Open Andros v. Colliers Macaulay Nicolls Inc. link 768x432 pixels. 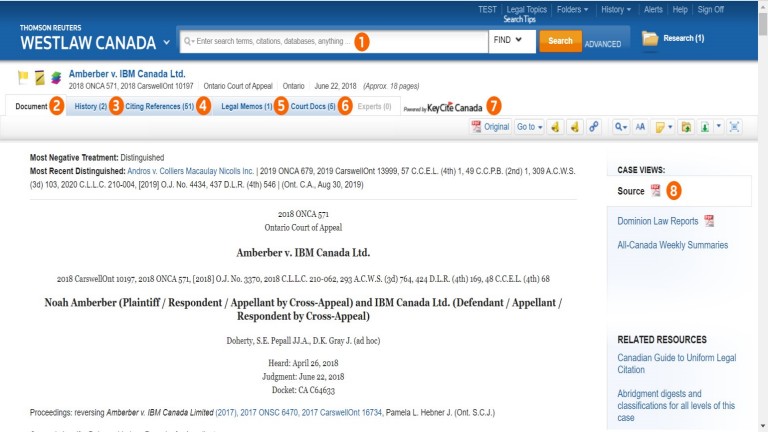[x=191, y=171]
